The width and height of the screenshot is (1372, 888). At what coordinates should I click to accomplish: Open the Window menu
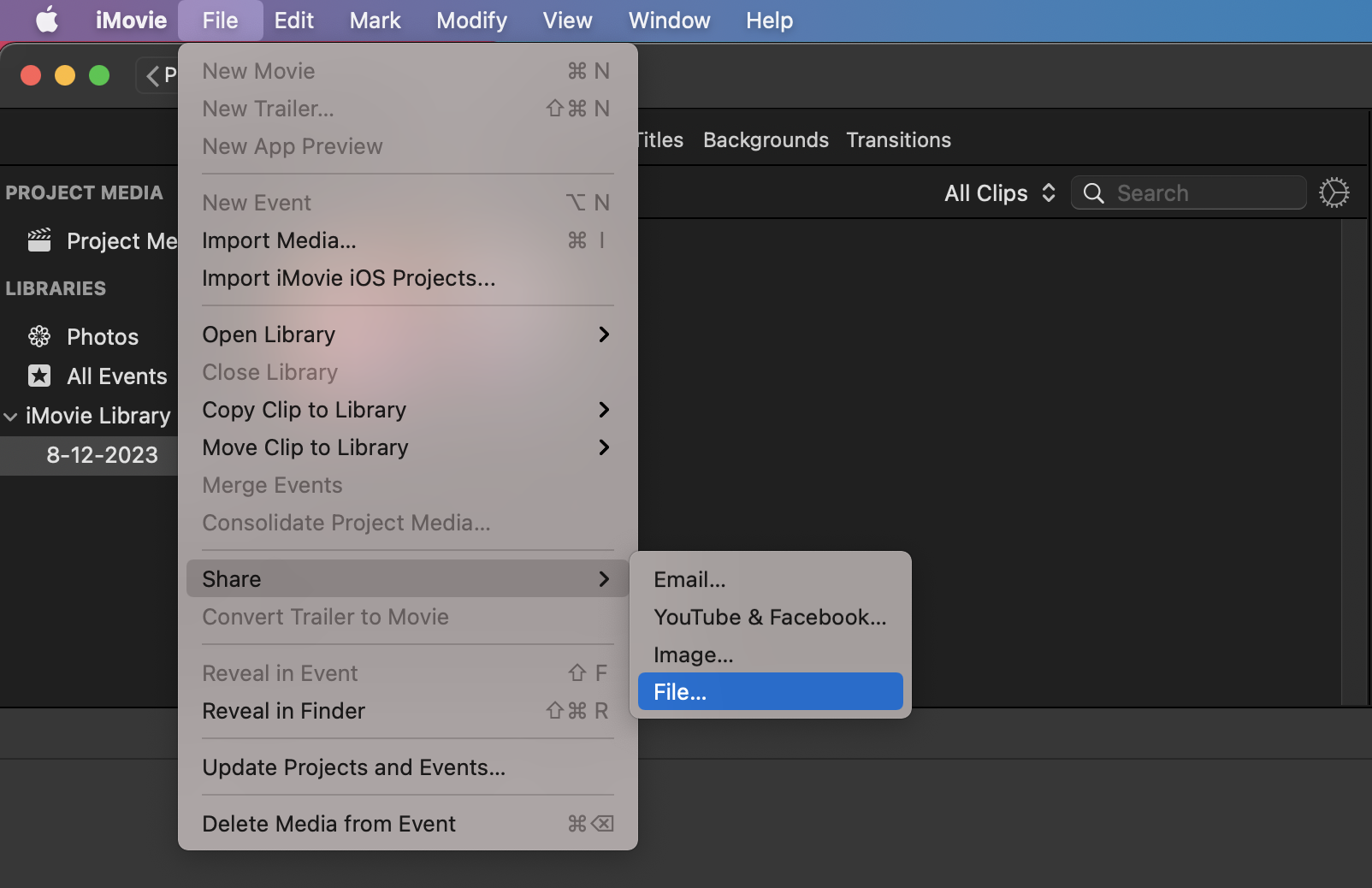pyautogui.click(x=669, y=20)
